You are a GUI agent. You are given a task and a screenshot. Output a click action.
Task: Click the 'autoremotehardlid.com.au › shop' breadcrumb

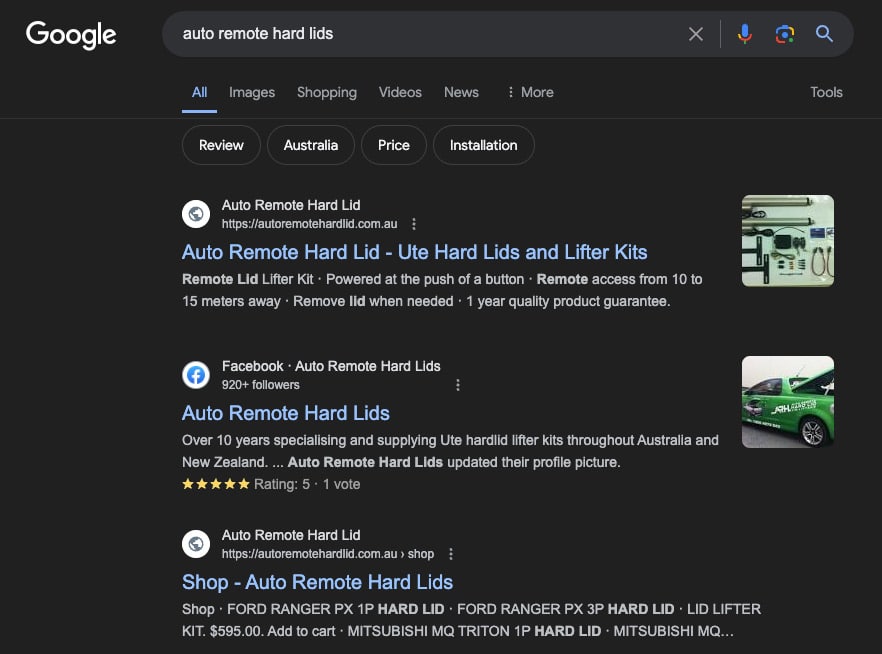tap(328, 554)
